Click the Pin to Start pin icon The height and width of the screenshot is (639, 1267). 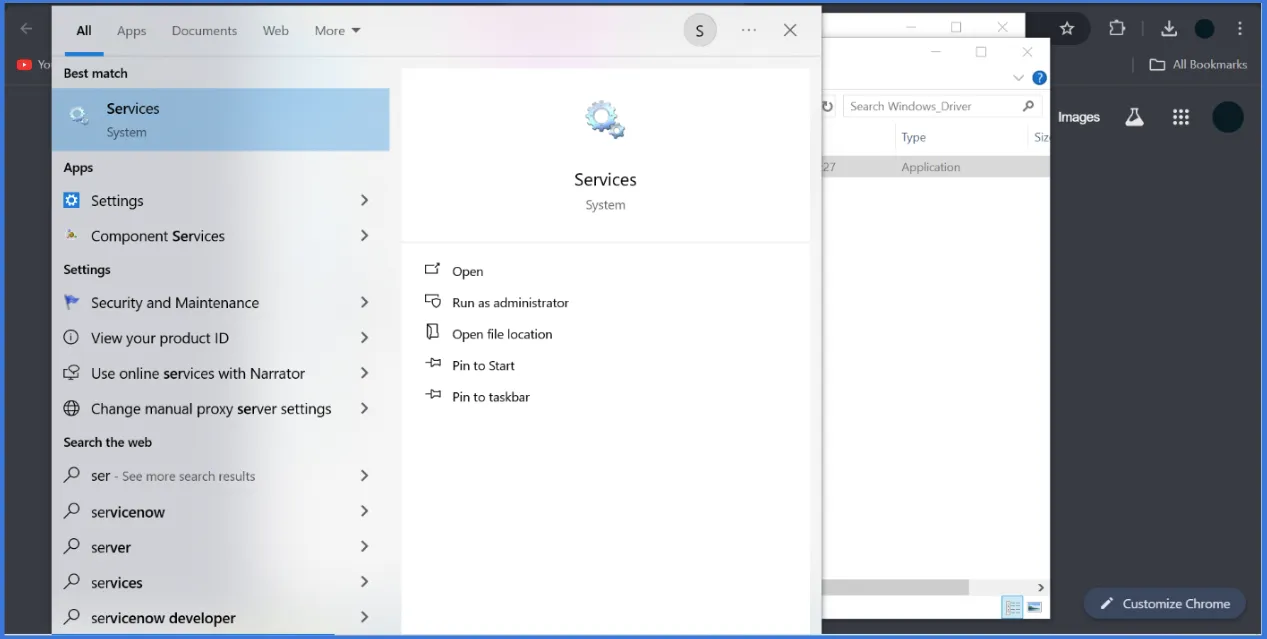[432, 364]
